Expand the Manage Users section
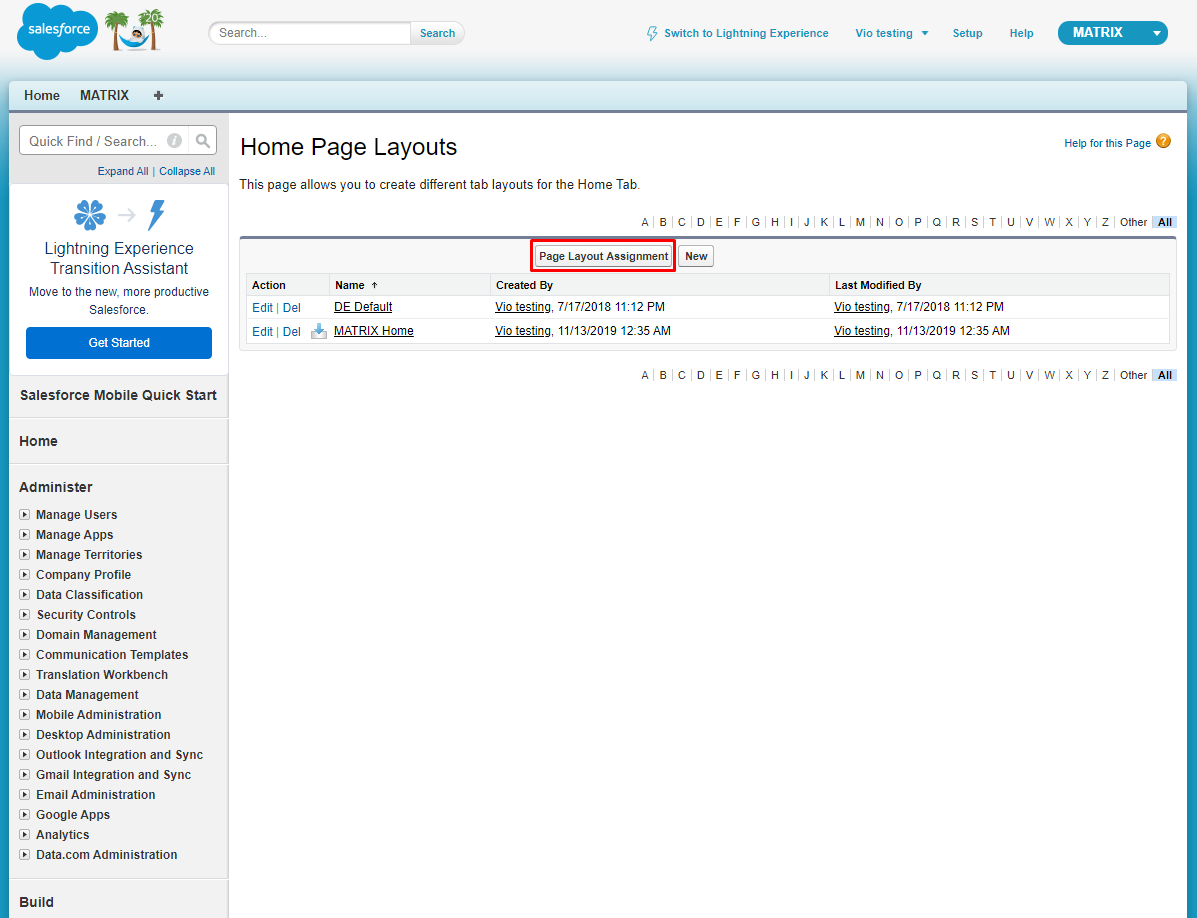Screen dimensions: 1197x918 24,514
